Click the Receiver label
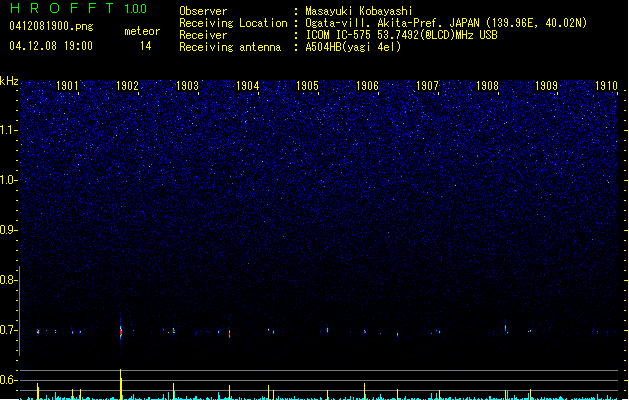Image resolution: width=629 pixels, height=400 pixels. coord(203,35)
